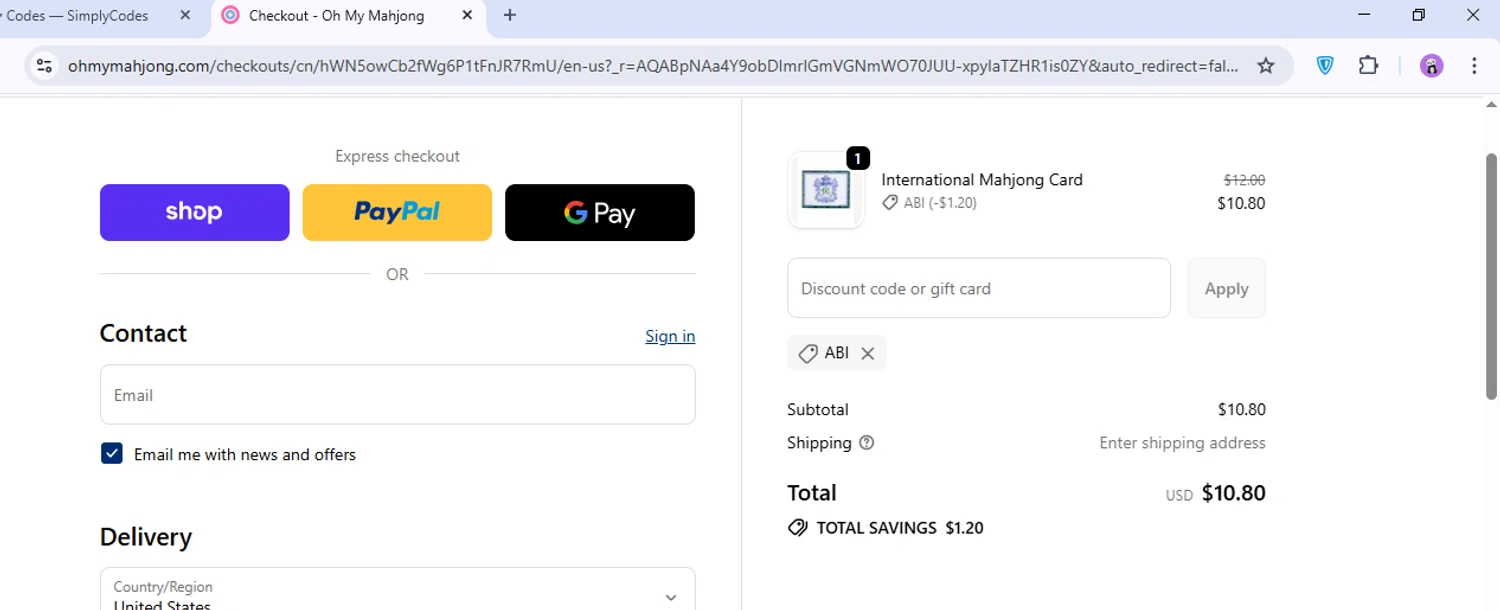This screenshot has width=1500, height=610.
Task: Click the Total amount $10.80
Action: 1233,493
